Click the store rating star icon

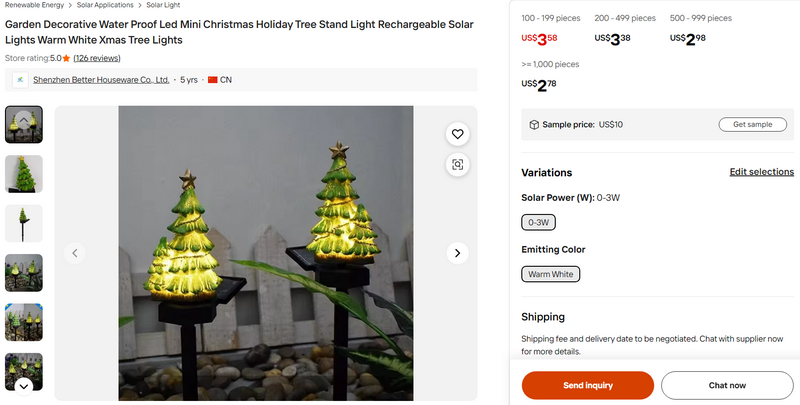tap(66, 59)
